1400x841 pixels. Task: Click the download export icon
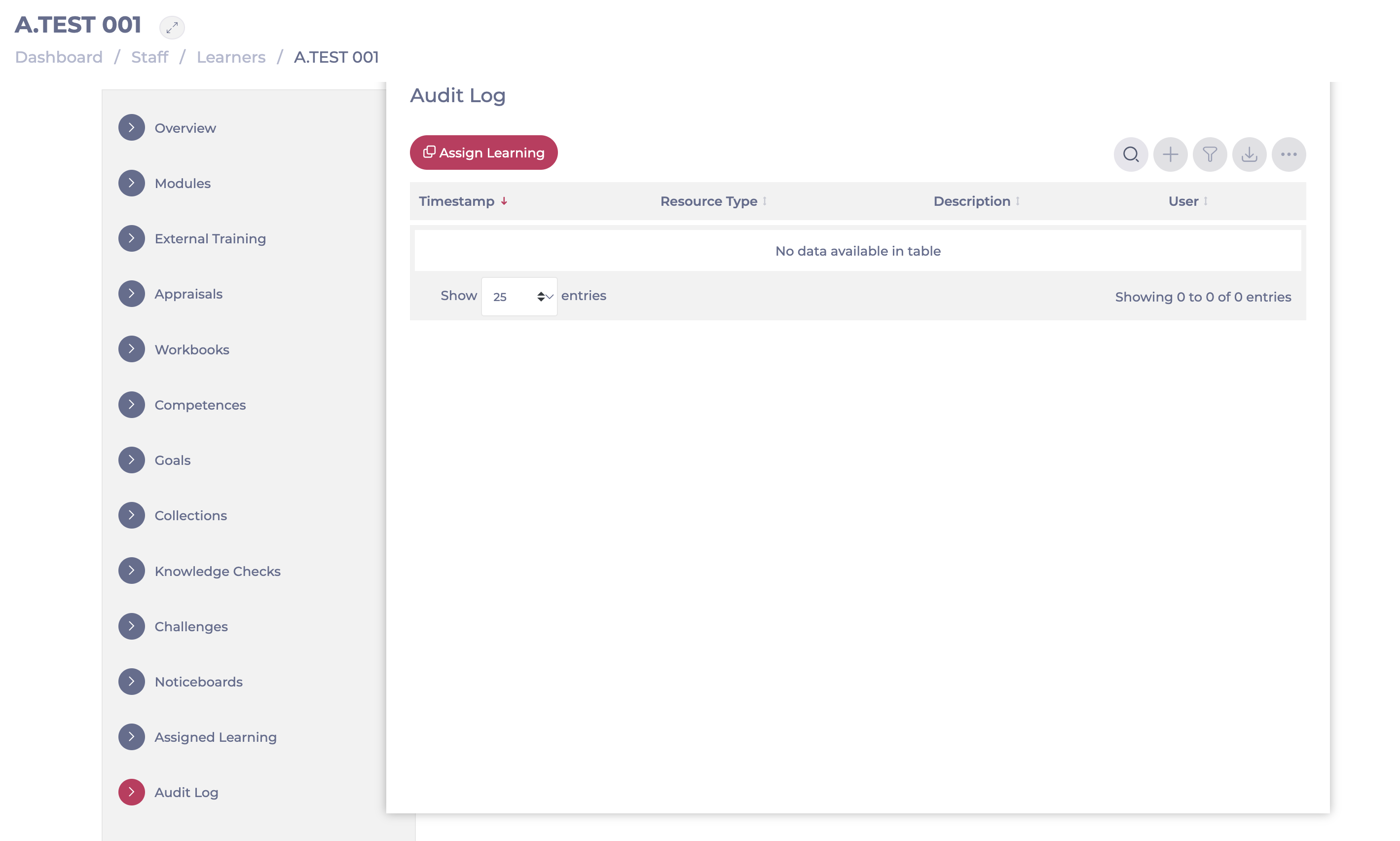[1250, 154]
